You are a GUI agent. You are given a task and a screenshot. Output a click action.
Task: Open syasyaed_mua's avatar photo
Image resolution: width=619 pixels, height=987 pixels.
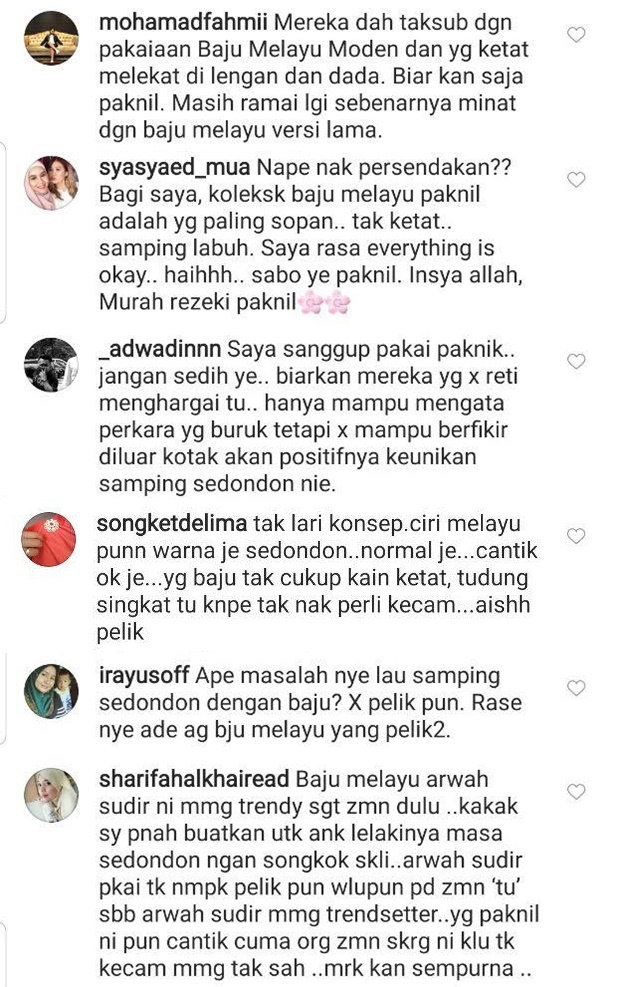51,183
